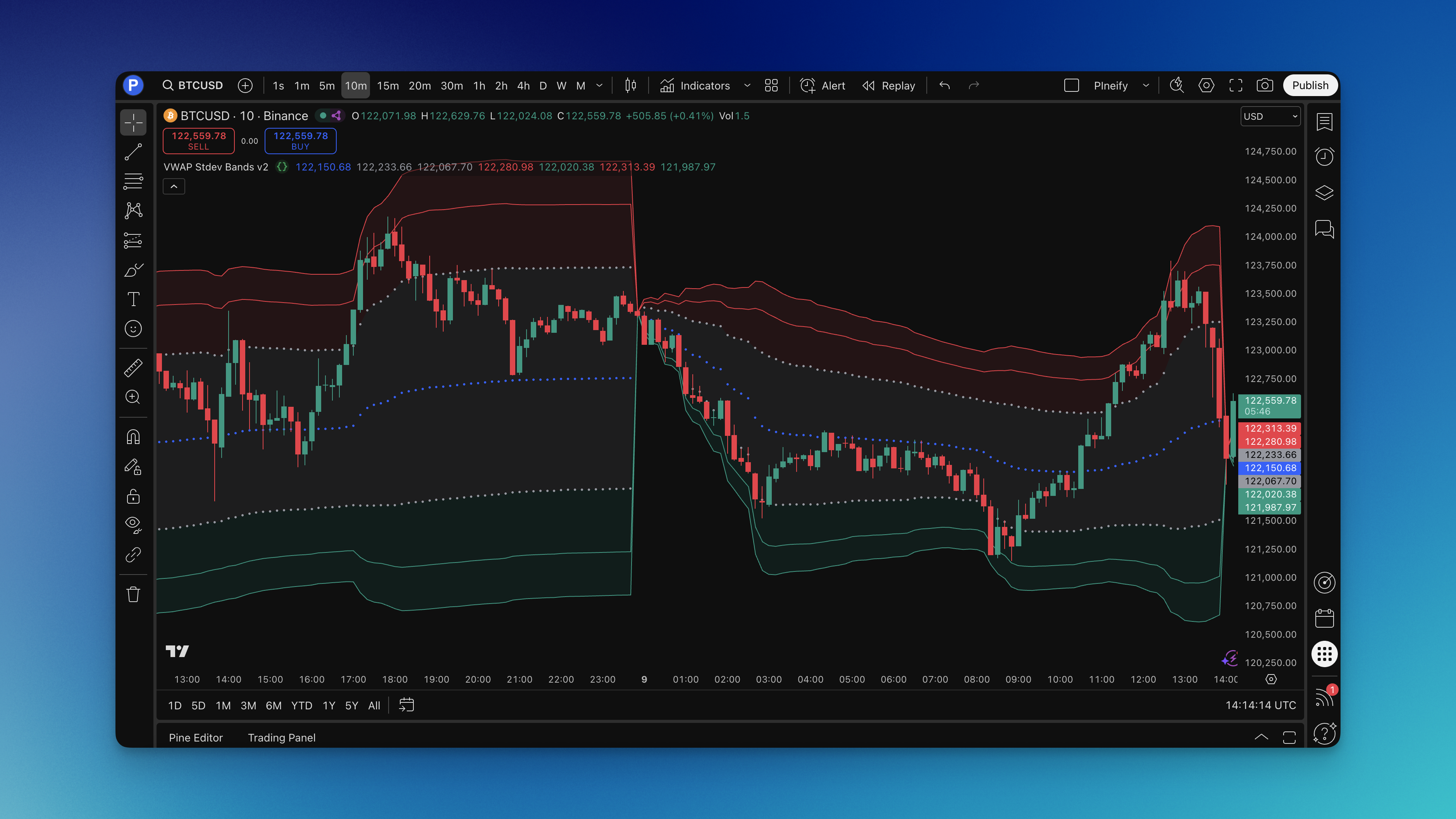Open the Pine Editor tab
1456x819 pixels.
point(196,737)
